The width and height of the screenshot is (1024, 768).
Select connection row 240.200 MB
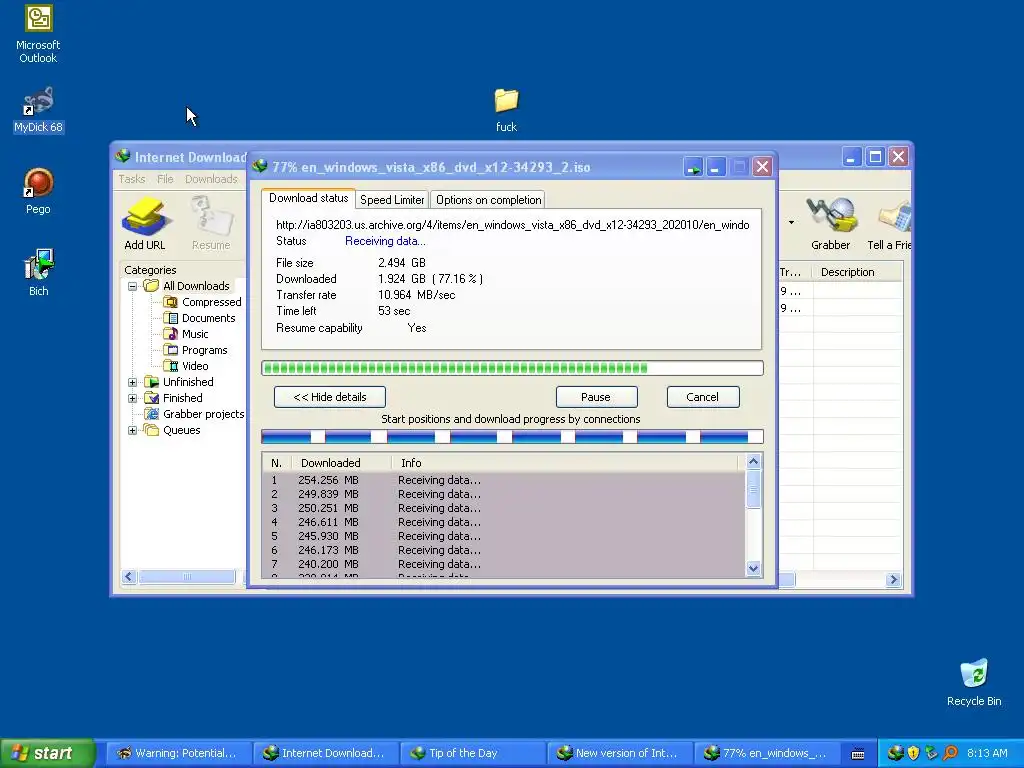point(504,564)
